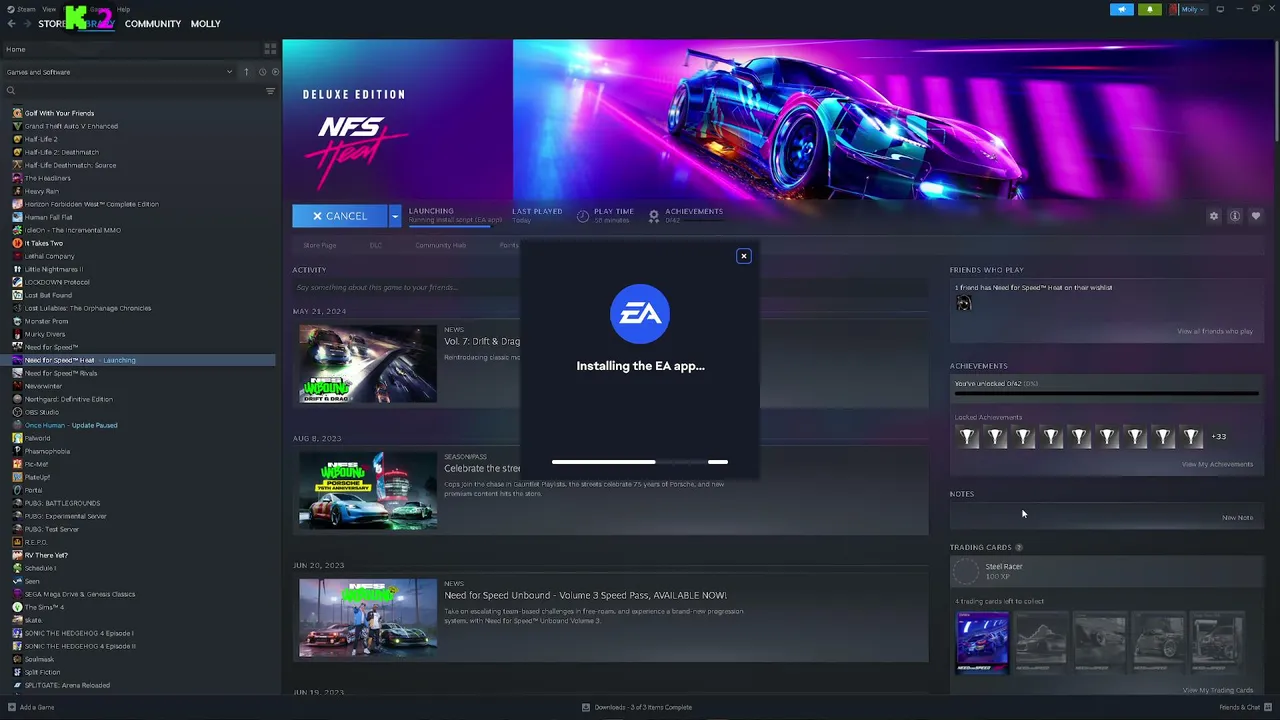Toggle collections grid view beside Home
This screenshot has height=720, width=1280.
(x=270, y=48)
